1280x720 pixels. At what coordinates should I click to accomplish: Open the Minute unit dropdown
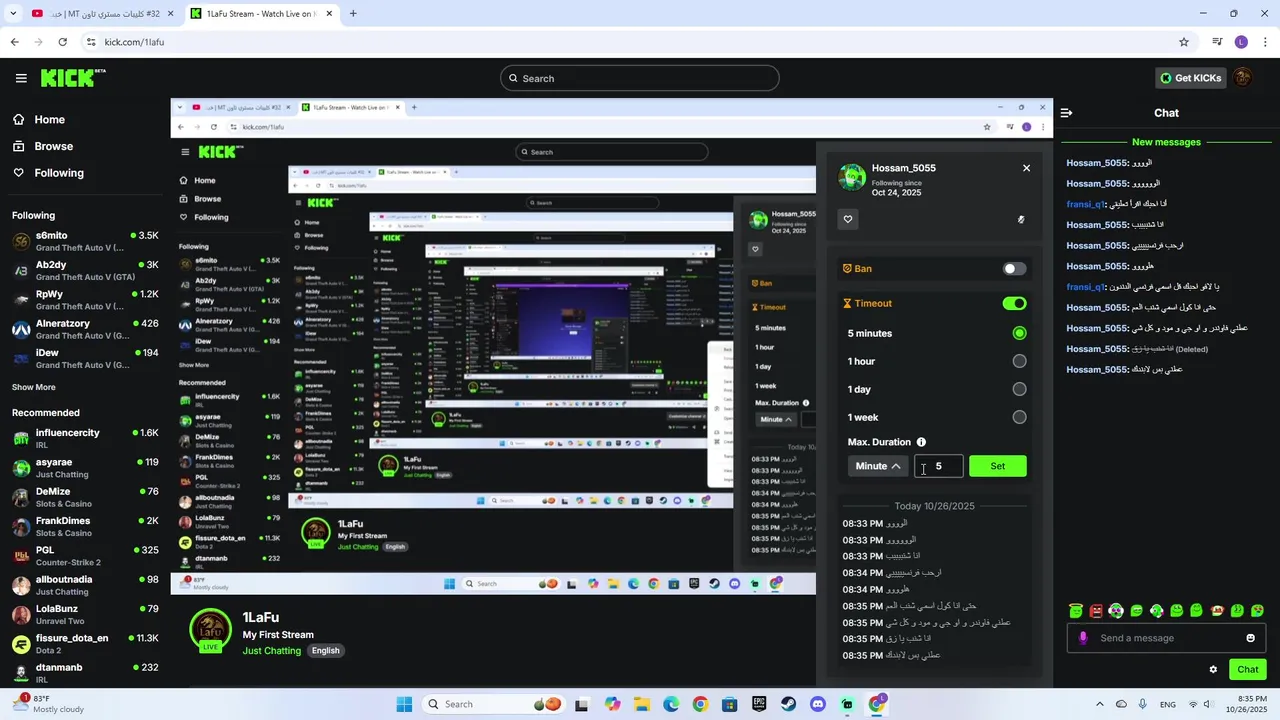(x=878, y=466)
